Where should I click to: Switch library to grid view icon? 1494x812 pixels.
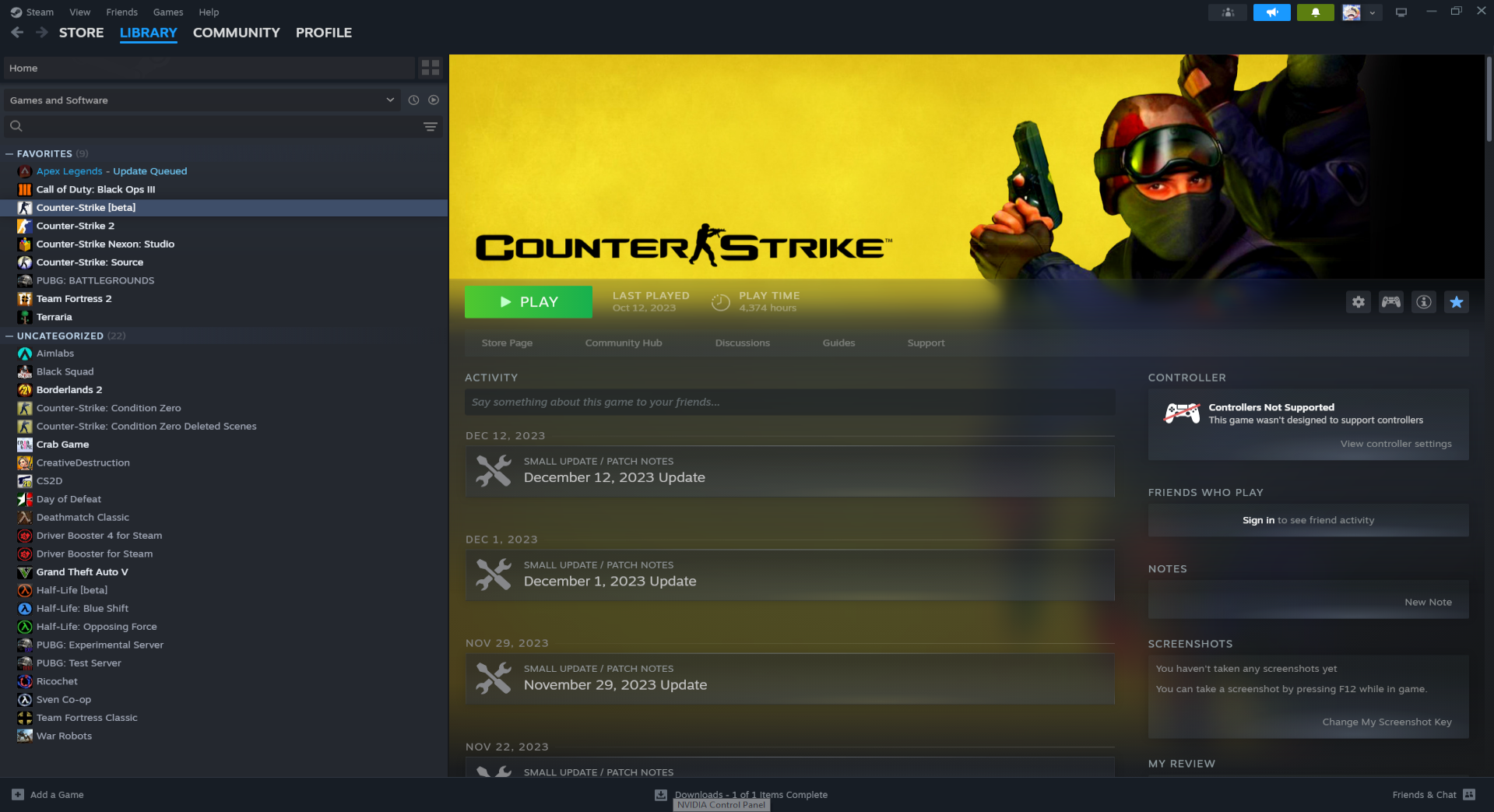[430, 69]
